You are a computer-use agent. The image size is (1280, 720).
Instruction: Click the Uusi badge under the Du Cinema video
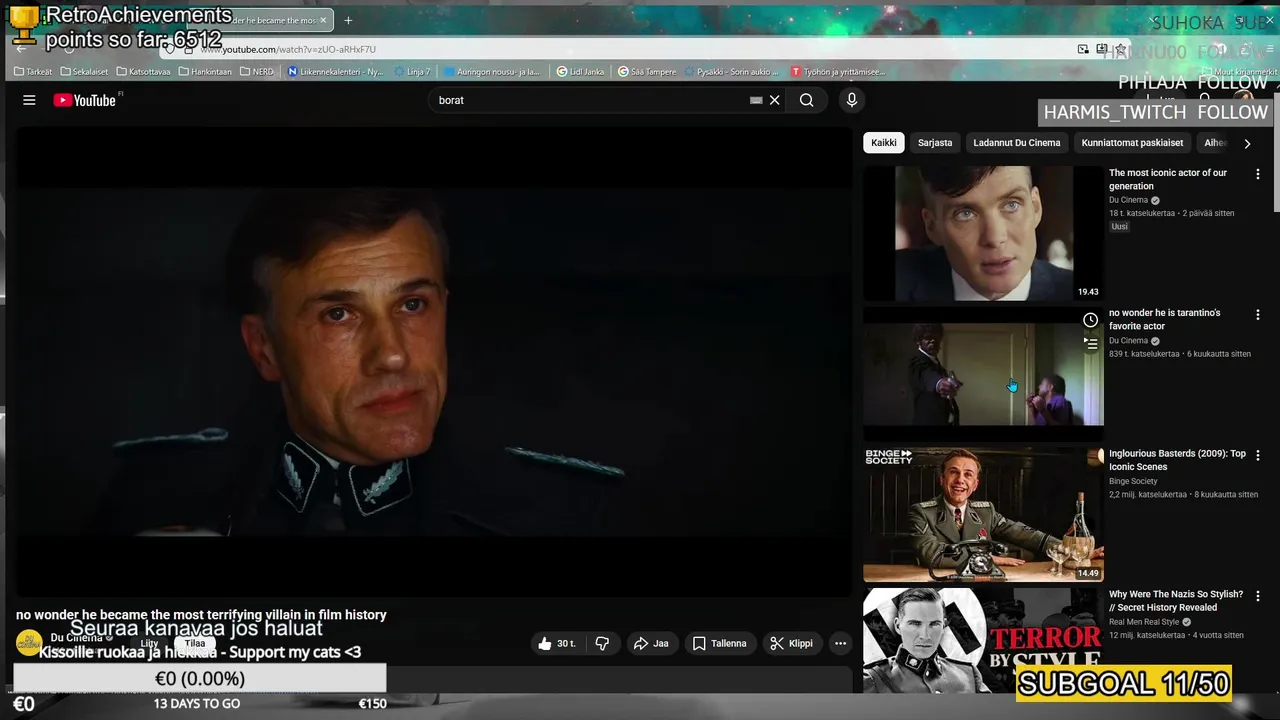click(x=1119, y=227)
